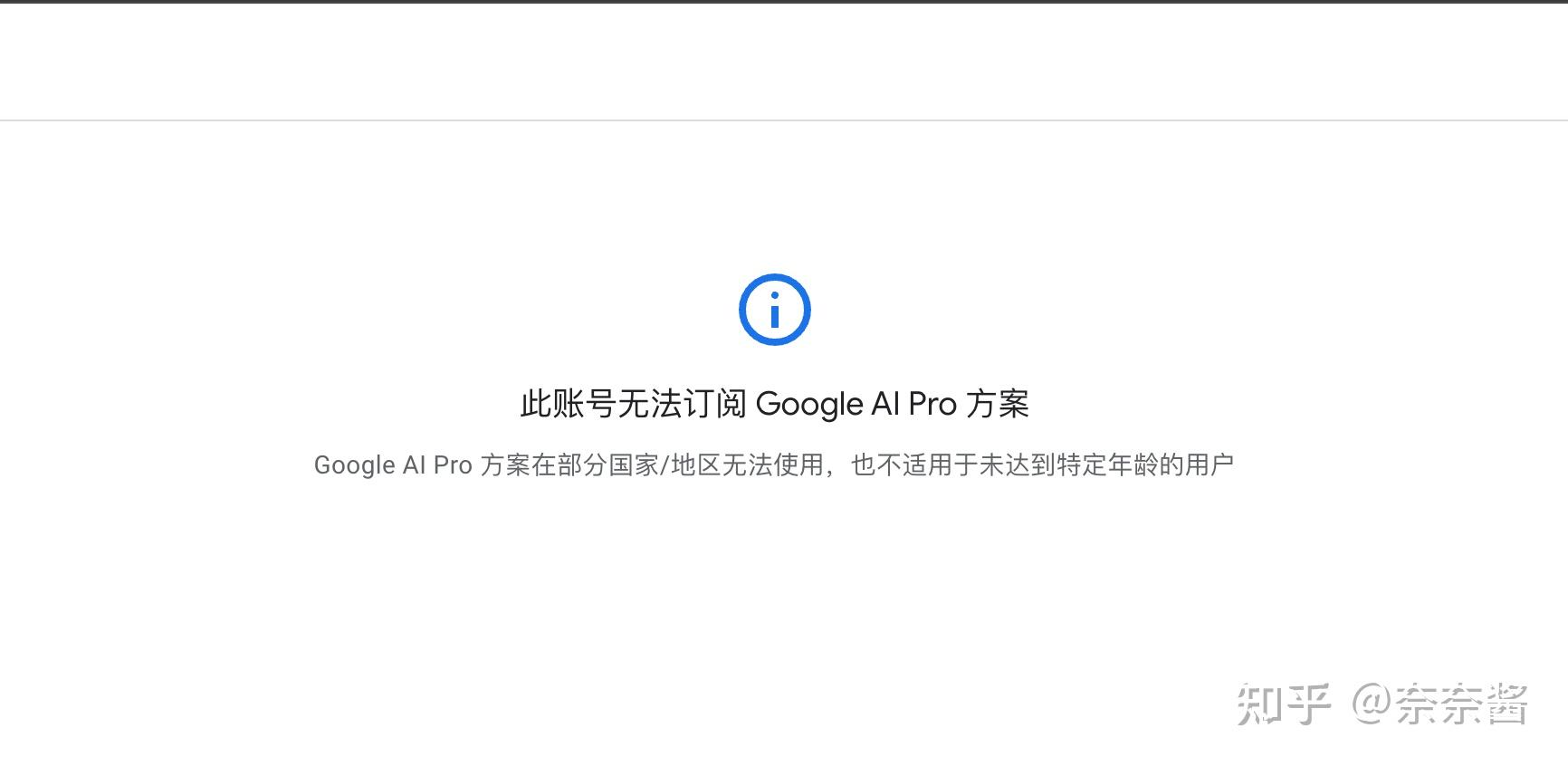
Task: Click the dark bar along top edge
Action: pos(784,2)
